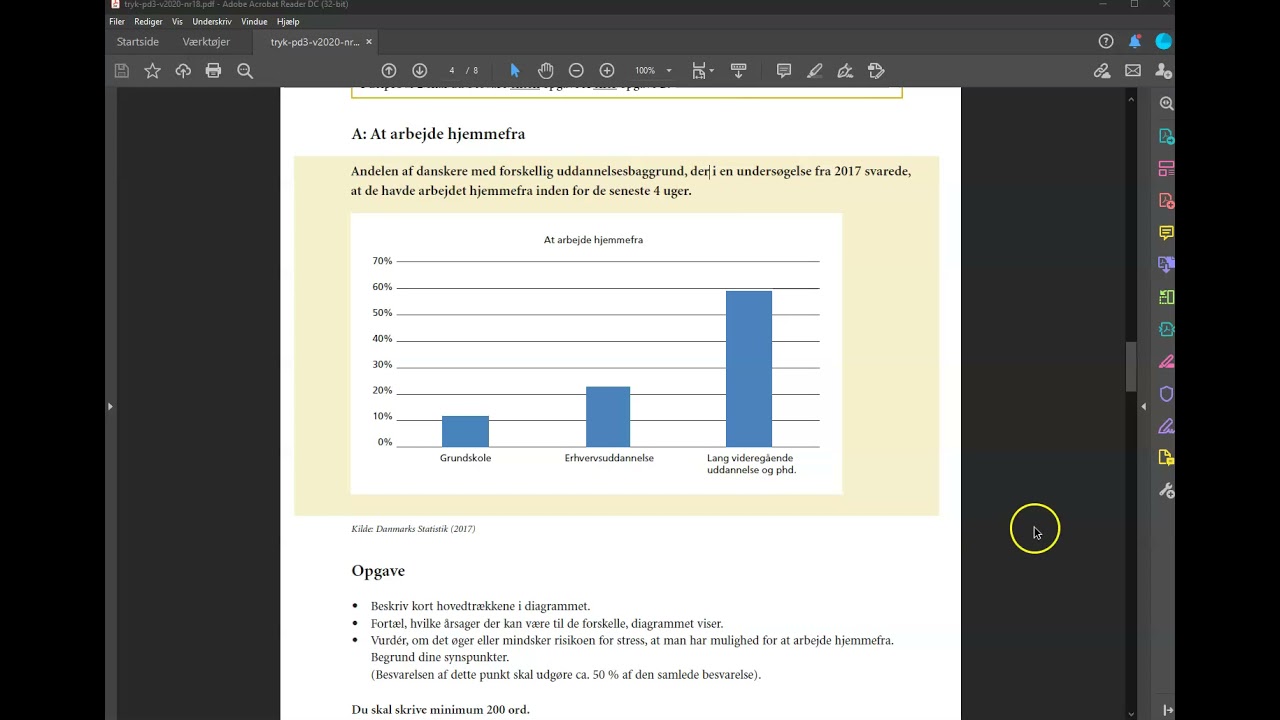Zoom out with minus button
Screen dimensions: 1280x720
pos(576,71)
